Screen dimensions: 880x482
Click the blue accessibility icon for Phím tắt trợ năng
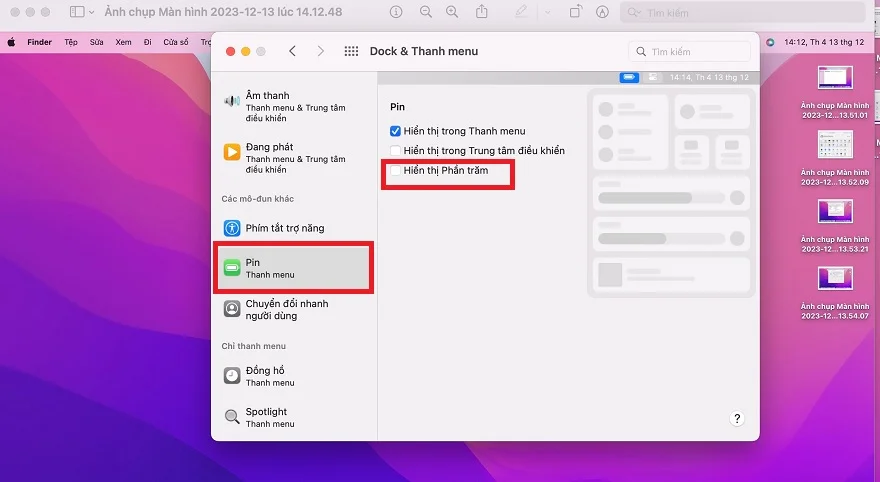pos(232,228)
